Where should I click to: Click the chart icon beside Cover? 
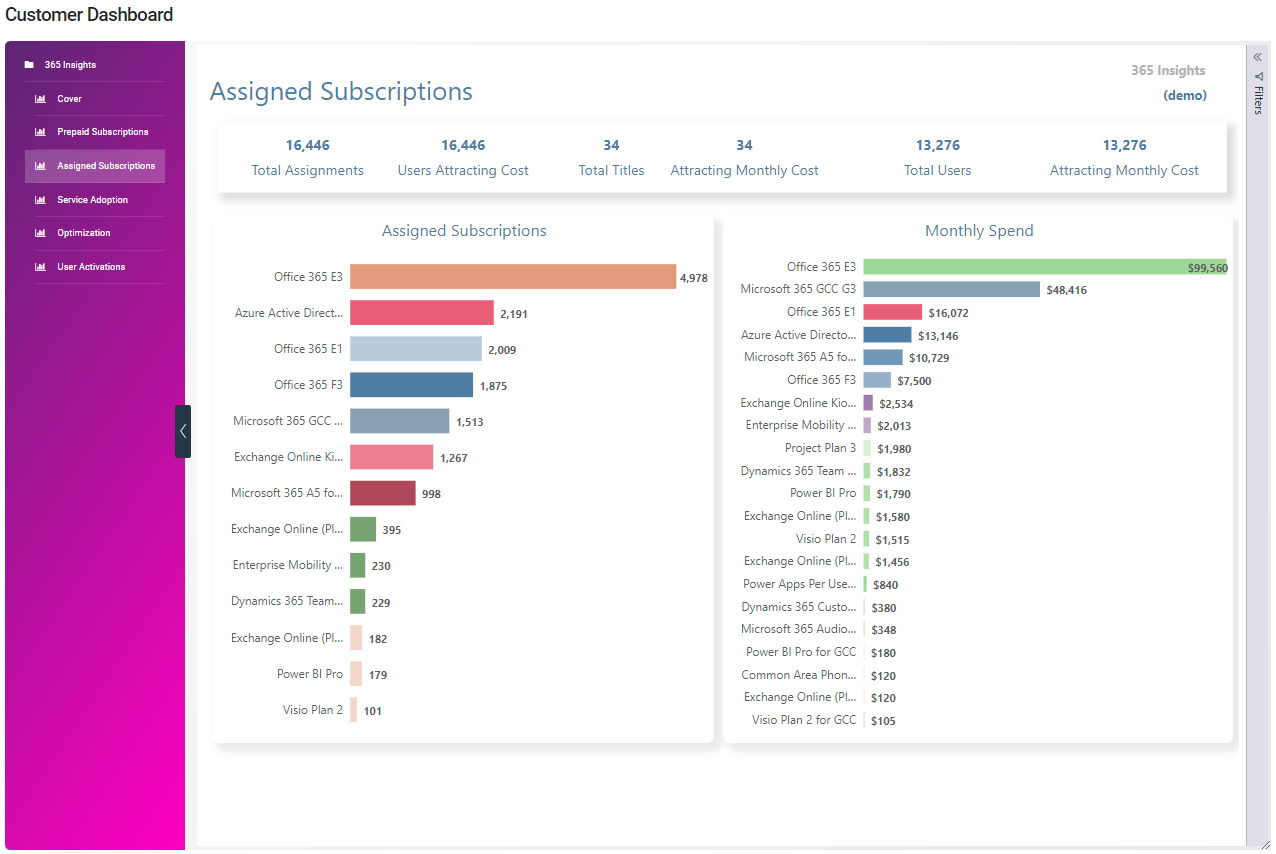41,99
